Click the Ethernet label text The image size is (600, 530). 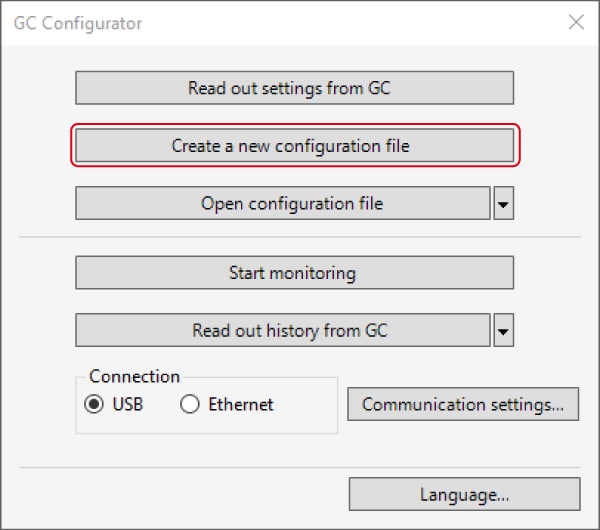pos(241,404)
